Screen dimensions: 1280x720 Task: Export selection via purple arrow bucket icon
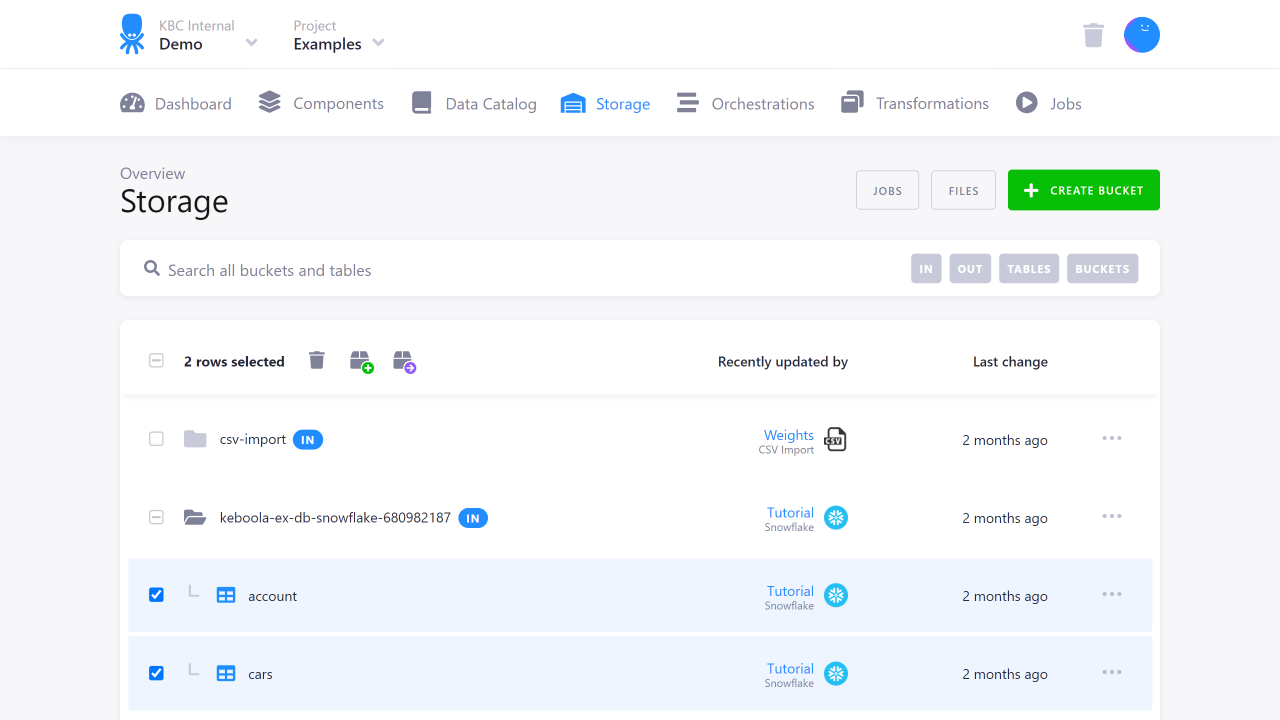405,361
